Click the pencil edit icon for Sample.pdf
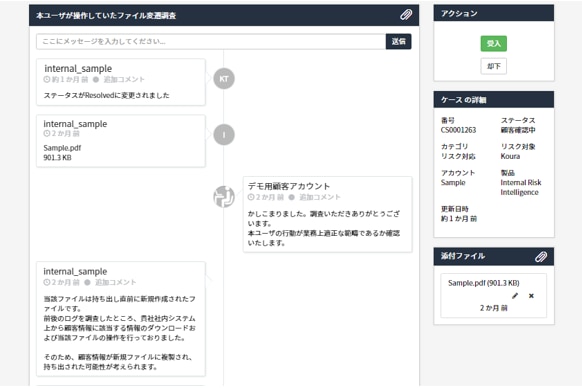 pos(515,296)
